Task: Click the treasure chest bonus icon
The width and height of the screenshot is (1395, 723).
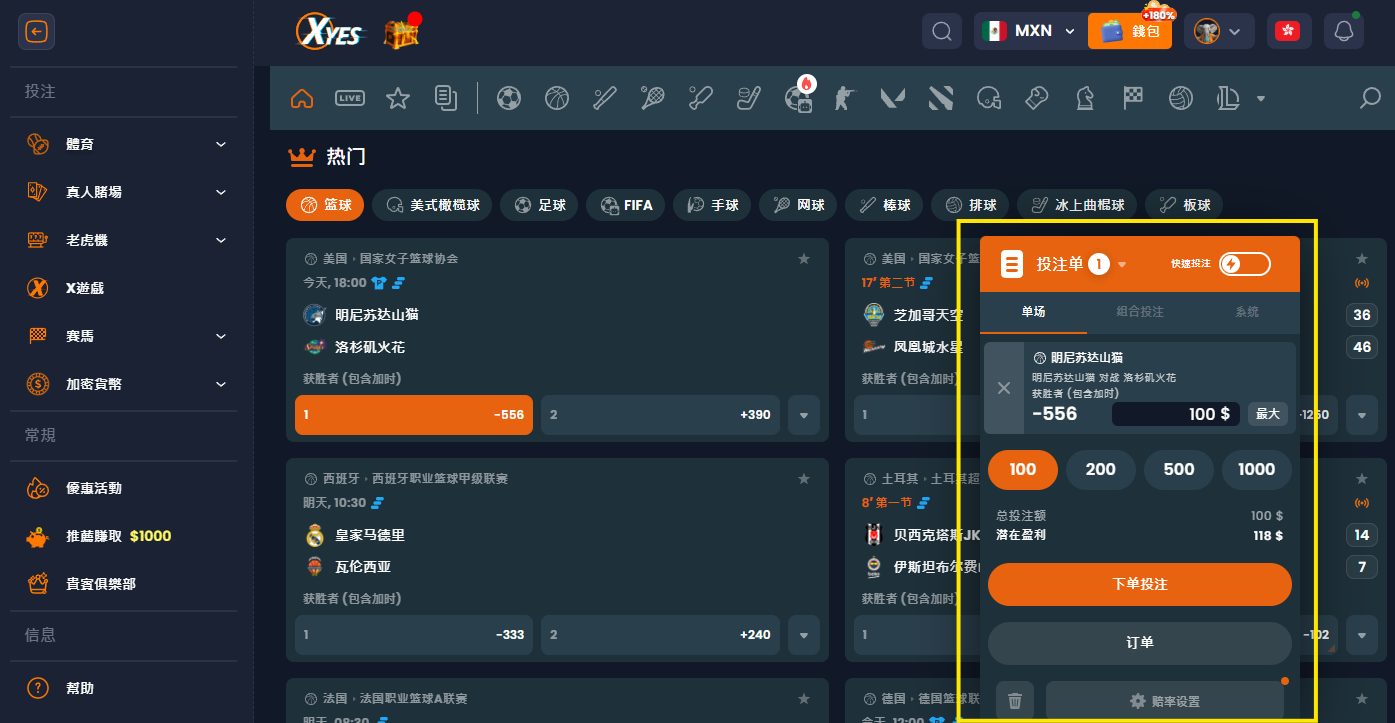Action: tap(401, 32)
